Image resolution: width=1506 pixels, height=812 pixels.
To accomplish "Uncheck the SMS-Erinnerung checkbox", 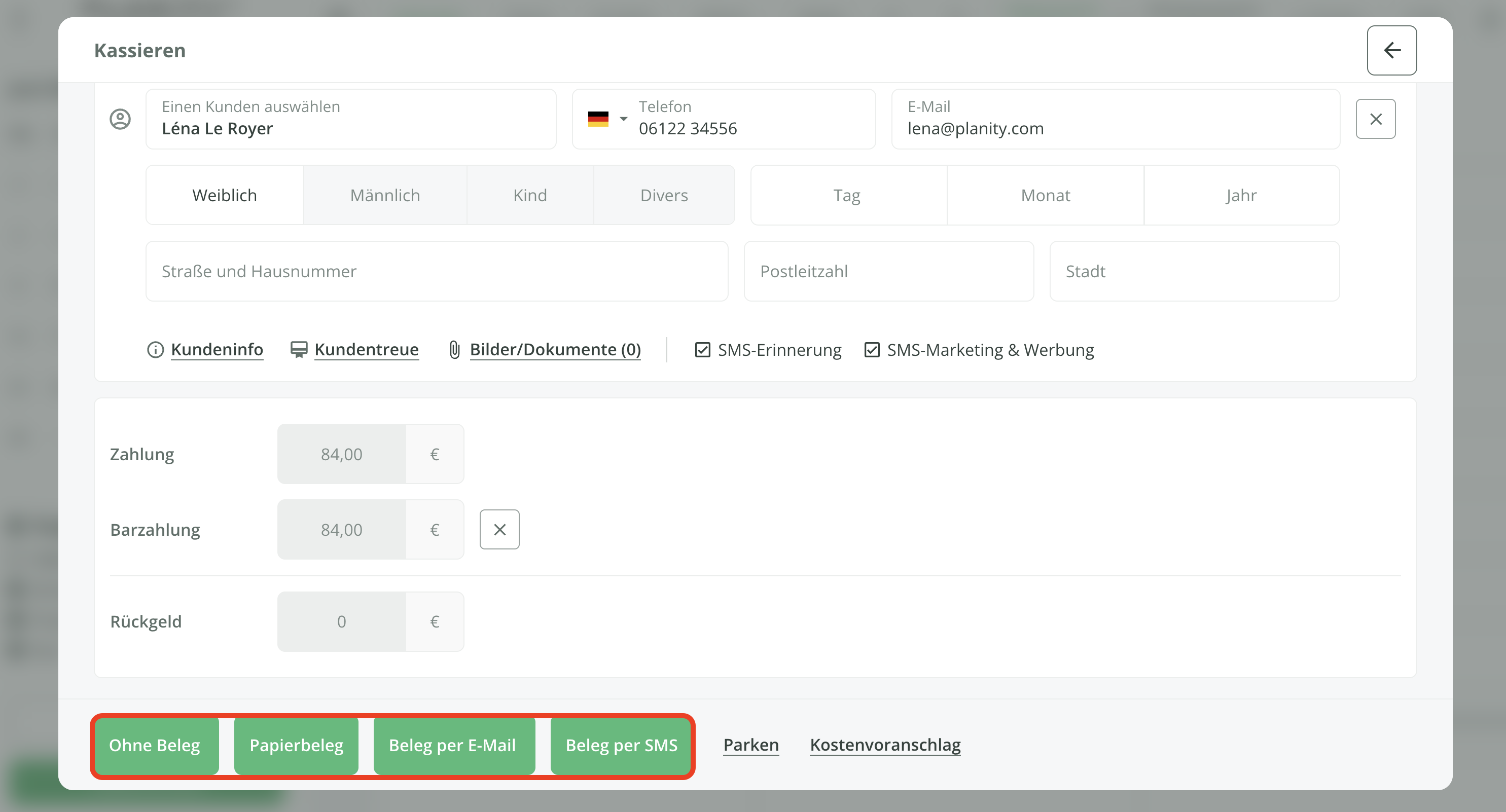I will (702, 350).
